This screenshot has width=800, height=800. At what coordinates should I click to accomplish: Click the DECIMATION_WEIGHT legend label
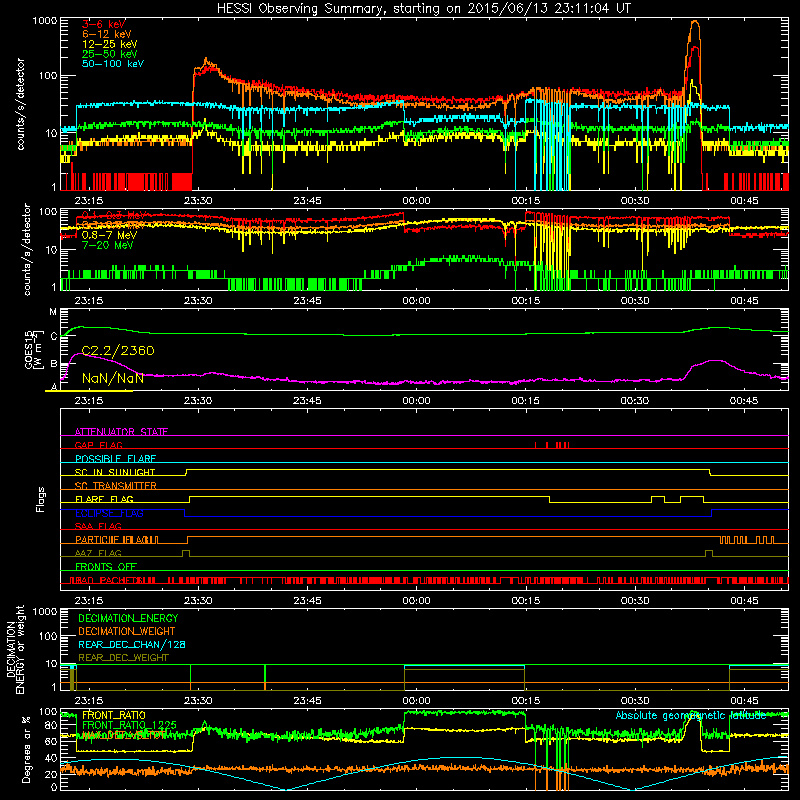127,631
